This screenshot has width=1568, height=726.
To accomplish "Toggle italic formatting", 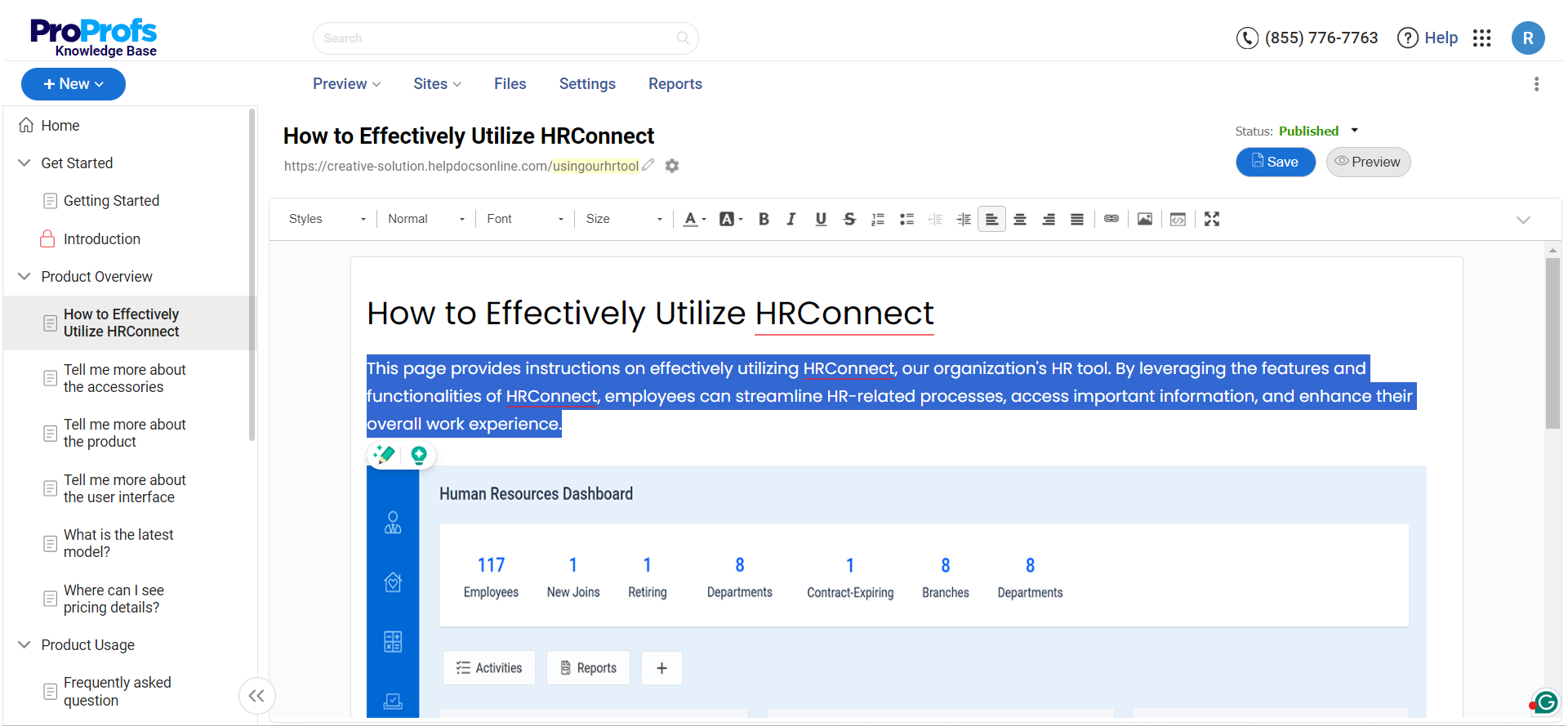I will point(791,219).
